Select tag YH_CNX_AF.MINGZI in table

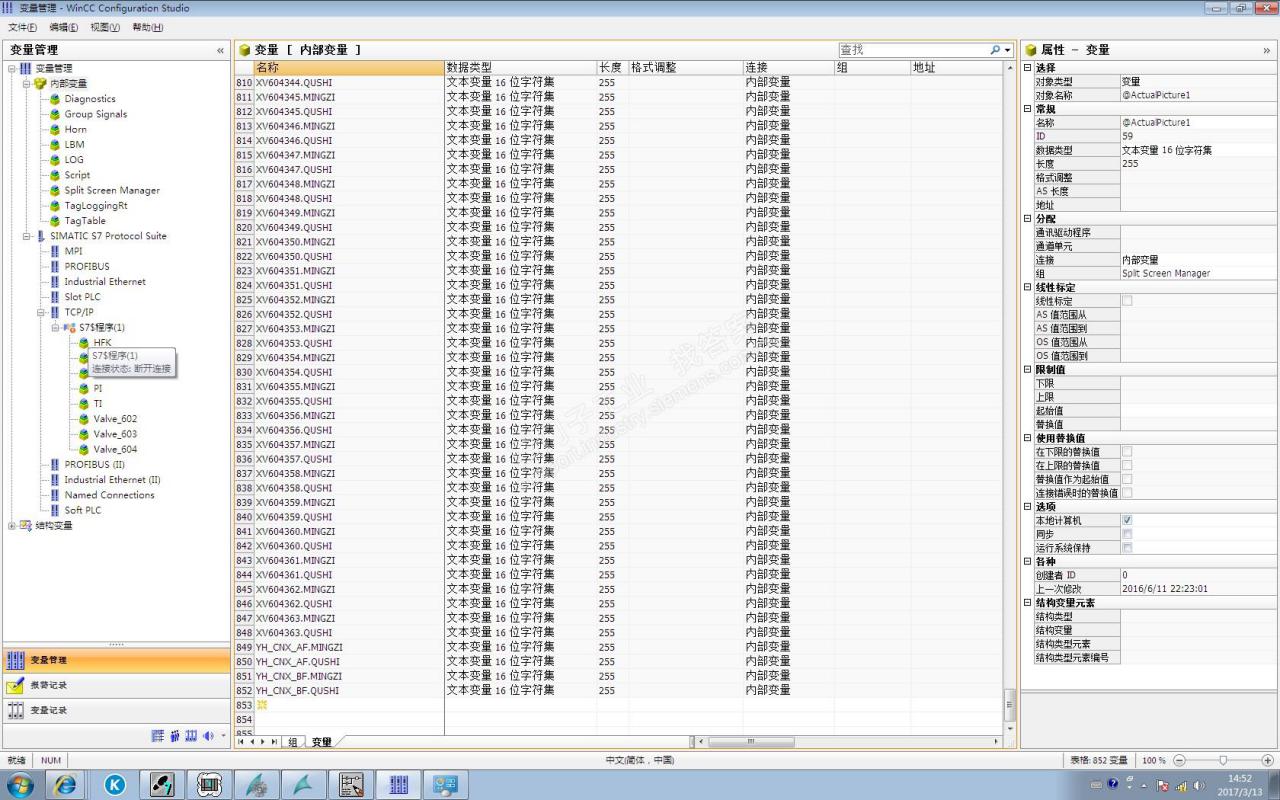(349, 647)
